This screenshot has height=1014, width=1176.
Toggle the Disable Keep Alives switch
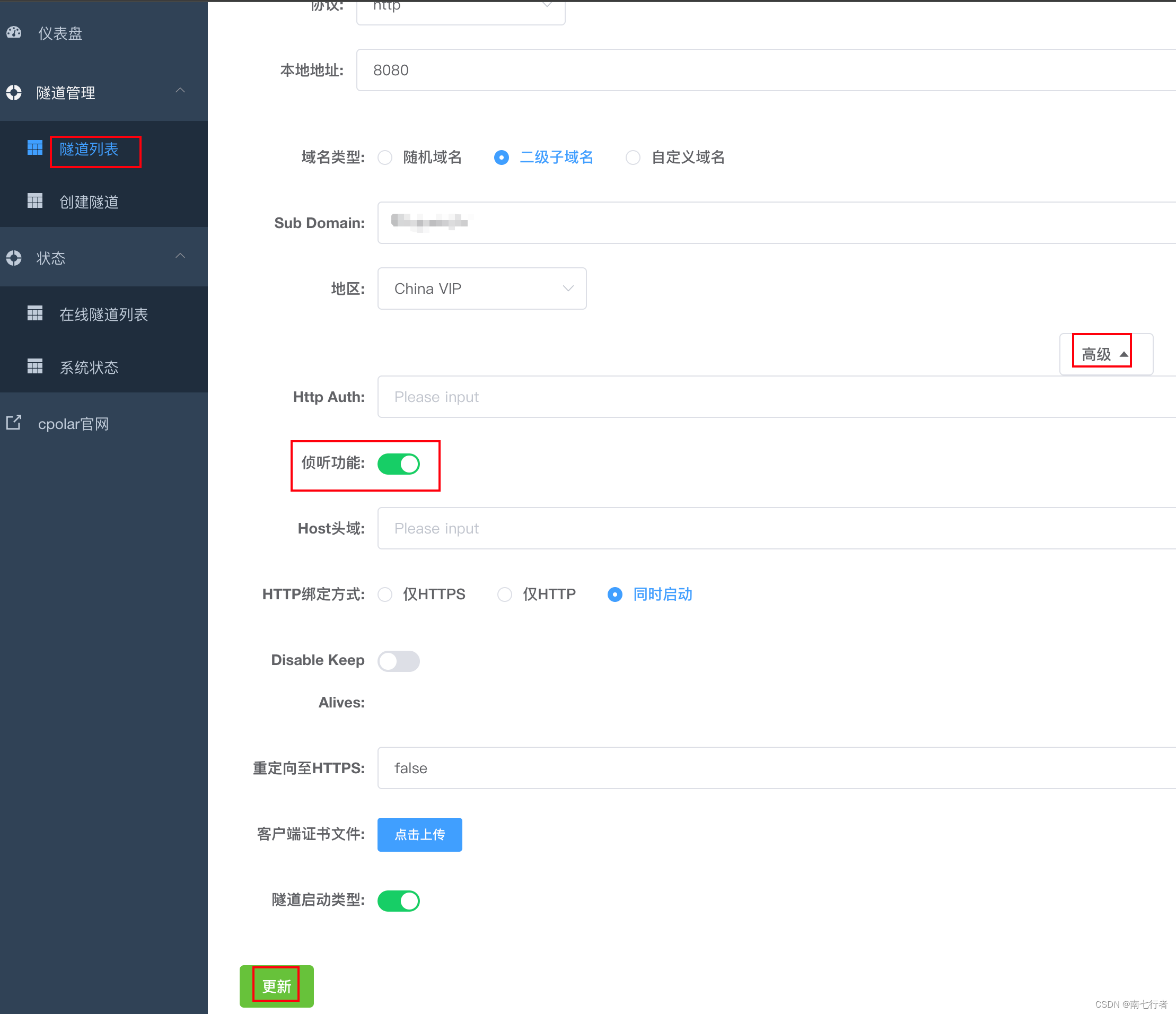pyautogui.click(x=398, y=661)
